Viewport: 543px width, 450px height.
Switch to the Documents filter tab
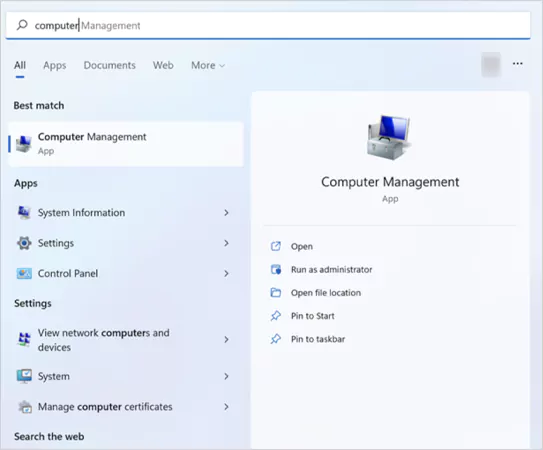[109, 65]
